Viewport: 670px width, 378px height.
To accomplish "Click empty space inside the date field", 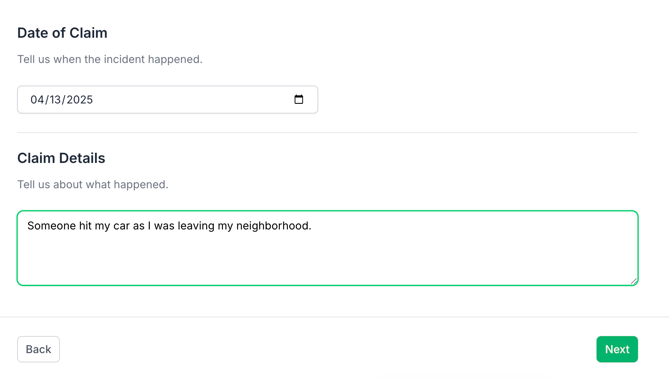I will point(192,100).
